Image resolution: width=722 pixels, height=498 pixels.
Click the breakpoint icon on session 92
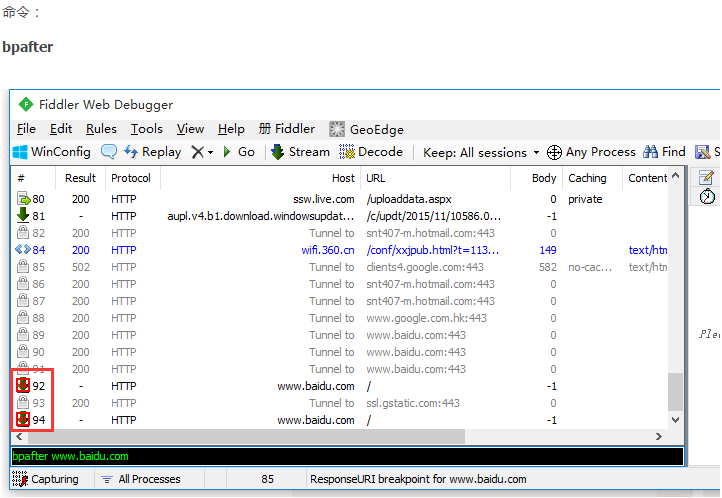[x=23, y=385]
